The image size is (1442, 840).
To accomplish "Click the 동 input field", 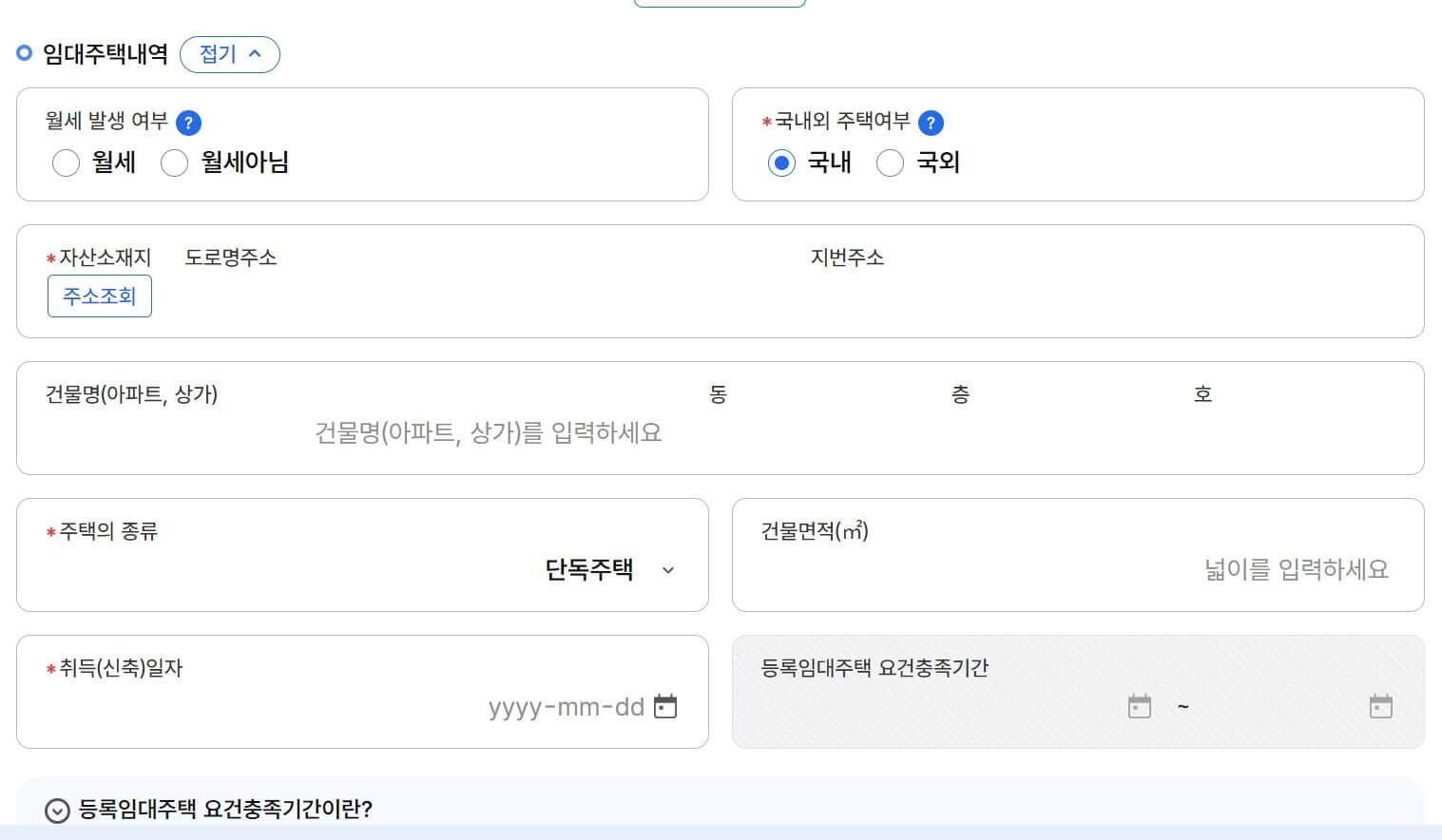I will (760, 433).
